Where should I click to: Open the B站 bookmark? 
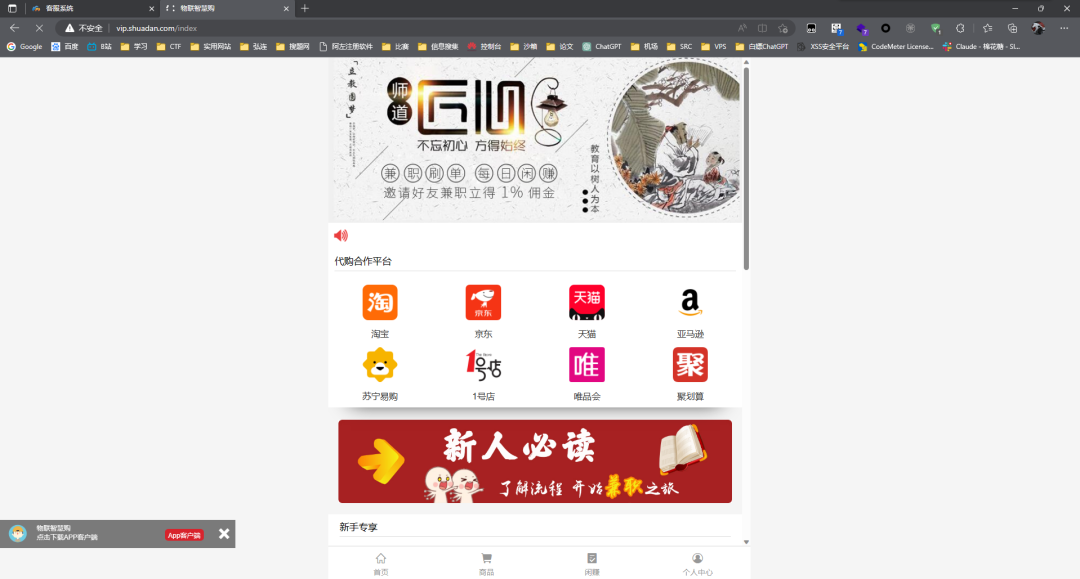99,47
